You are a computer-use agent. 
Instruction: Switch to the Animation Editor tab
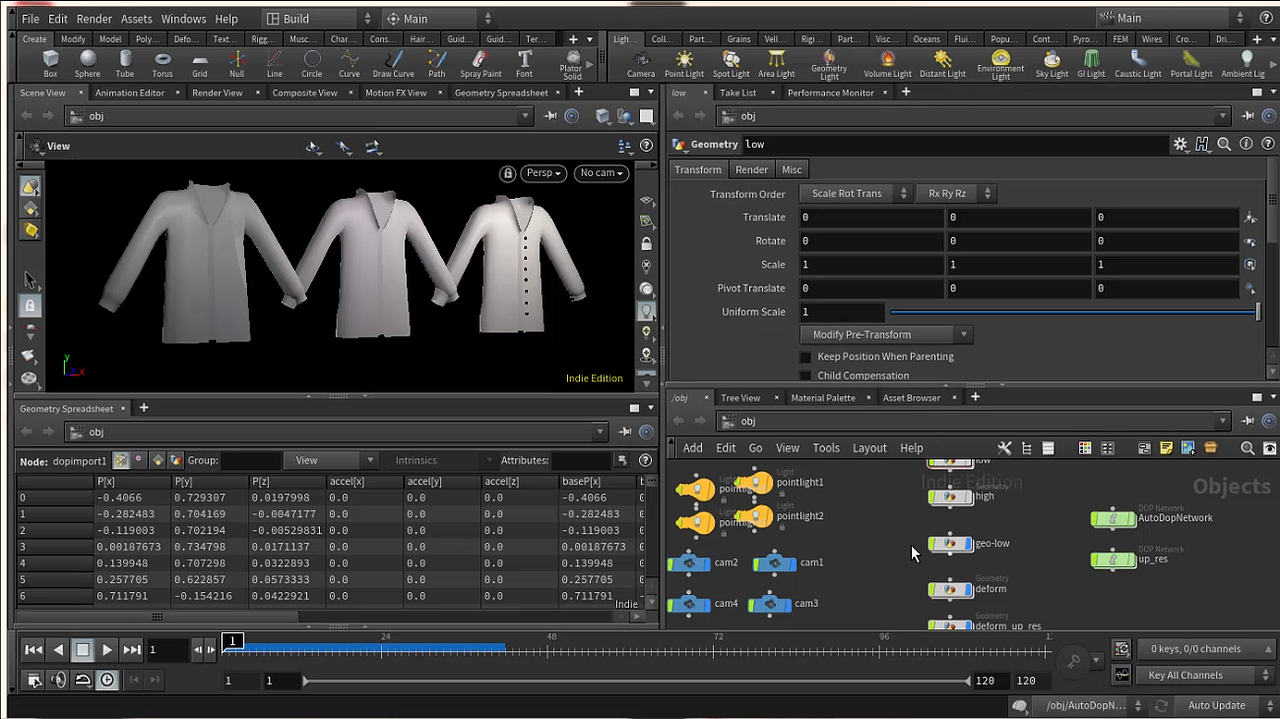pos(130,93)
